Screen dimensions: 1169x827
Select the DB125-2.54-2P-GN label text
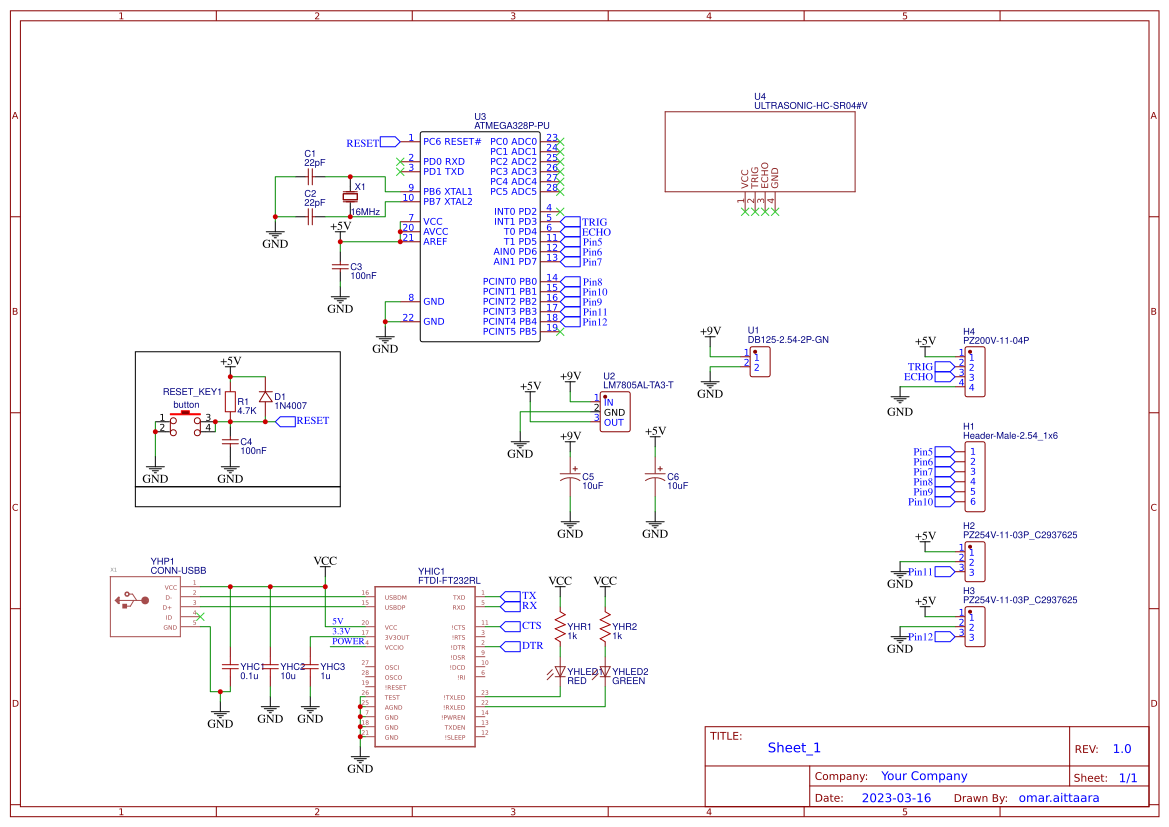pos(788,339)
